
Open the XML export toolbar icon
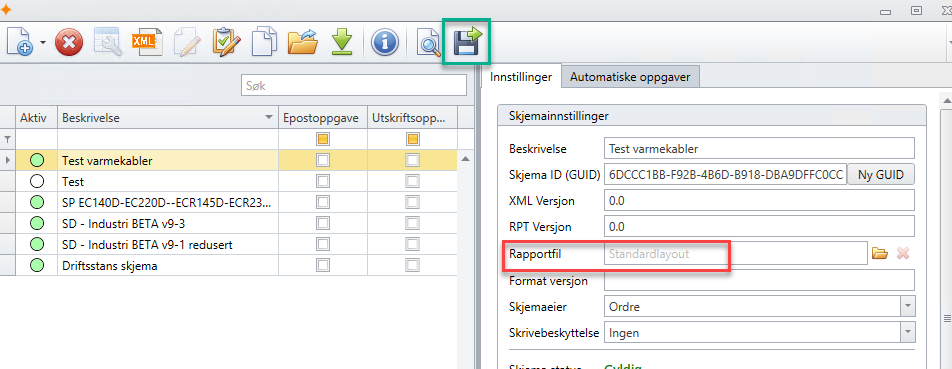click(x=143, y=42)
